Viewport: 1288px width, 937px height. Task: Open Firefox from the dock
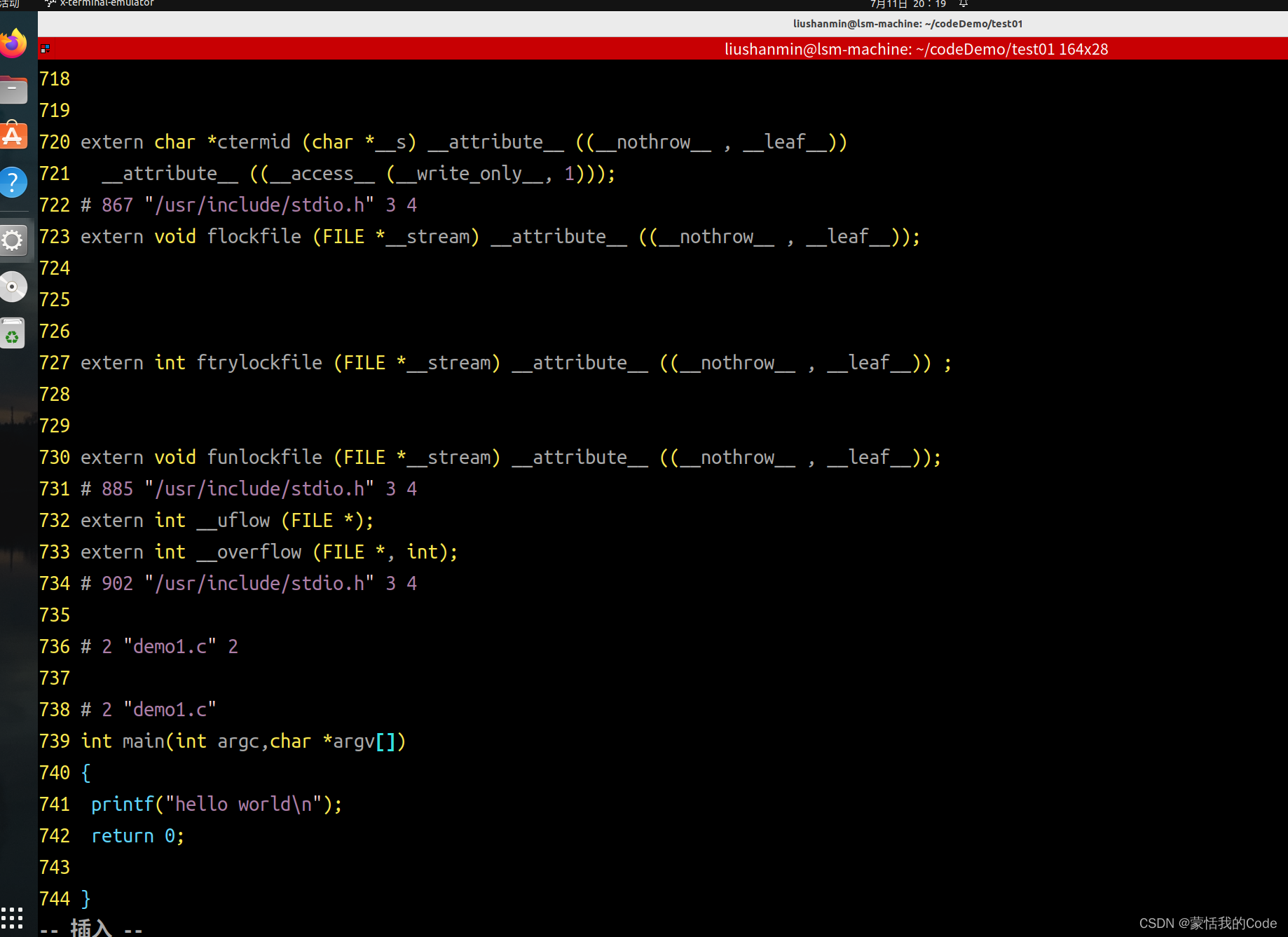point(13,43)
